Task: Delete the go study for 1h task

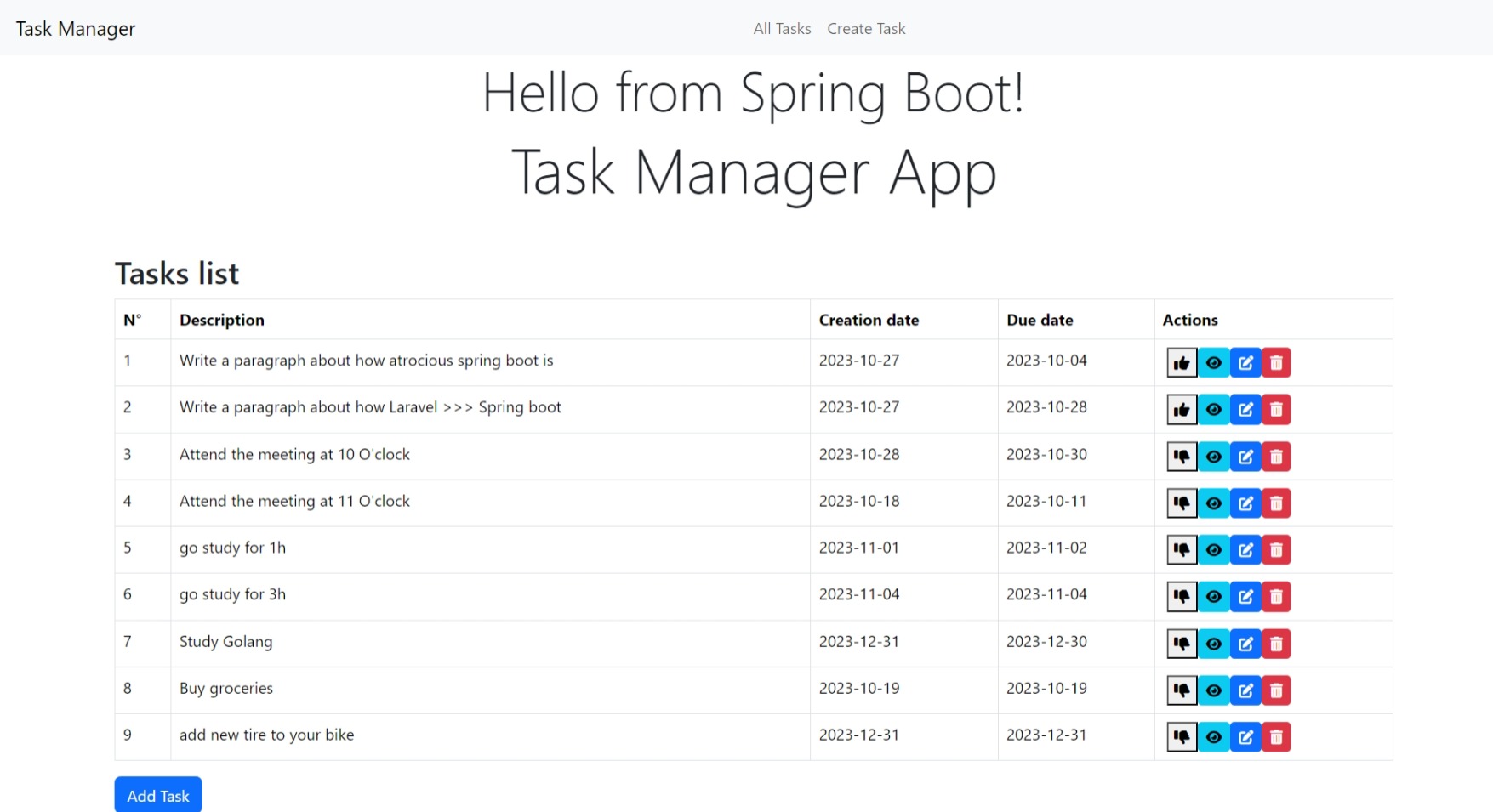Action: click(1276, 550)
